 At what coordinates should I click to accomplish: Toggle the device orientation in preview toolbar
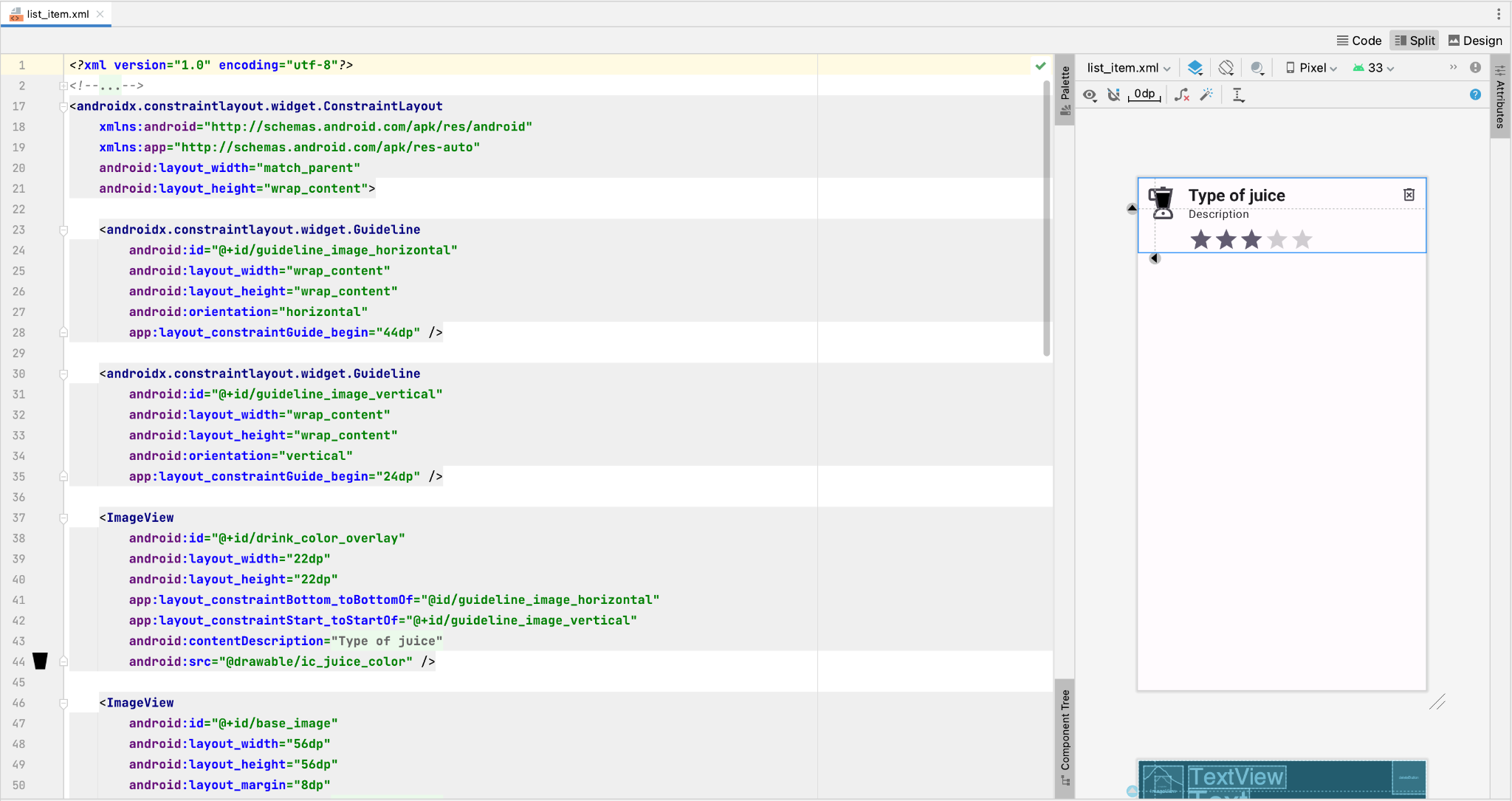click(1226, 67)
